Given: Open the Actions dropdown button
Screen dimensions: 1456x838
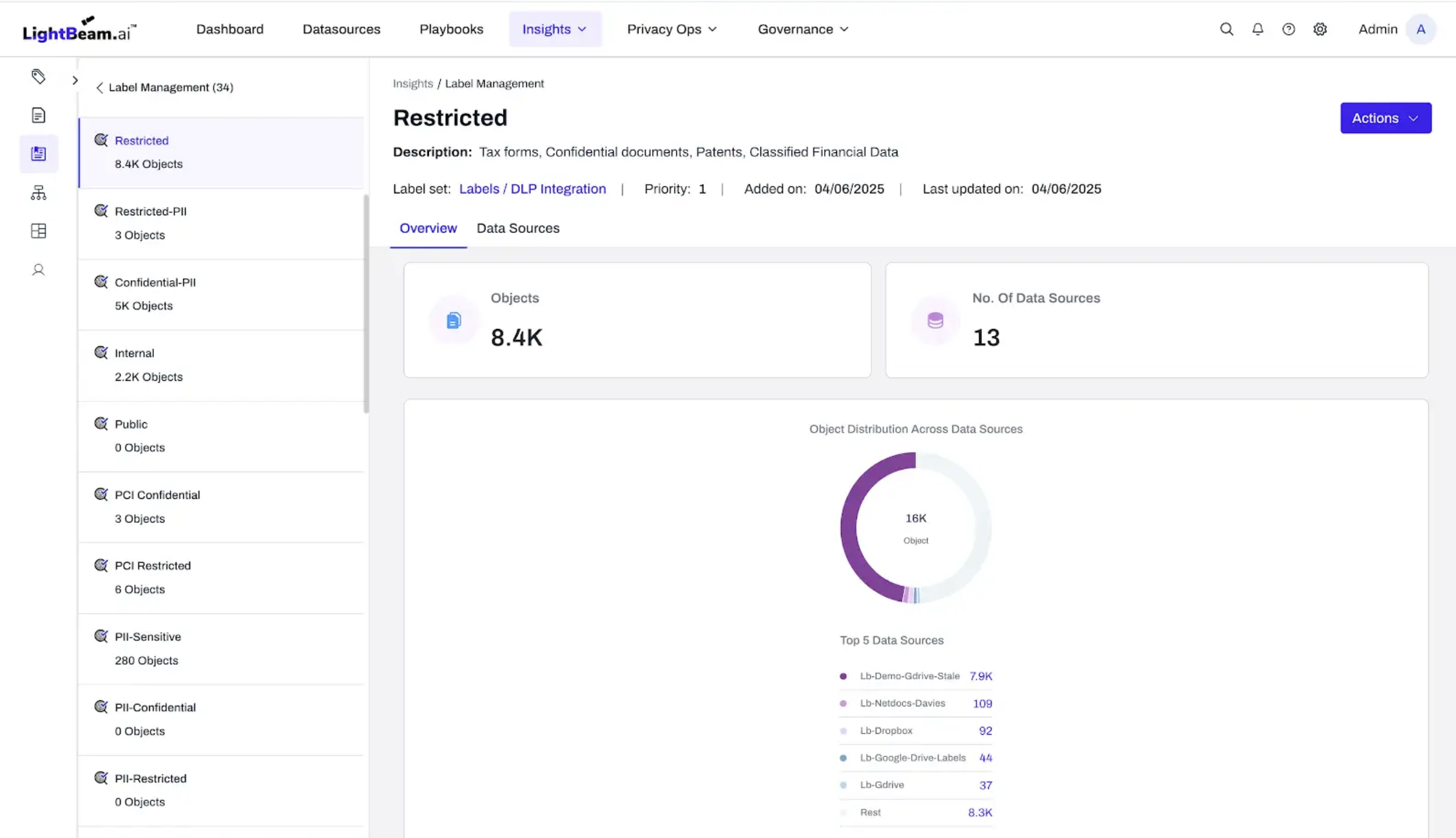Looking at the screenshot, I should (1385, 118).
